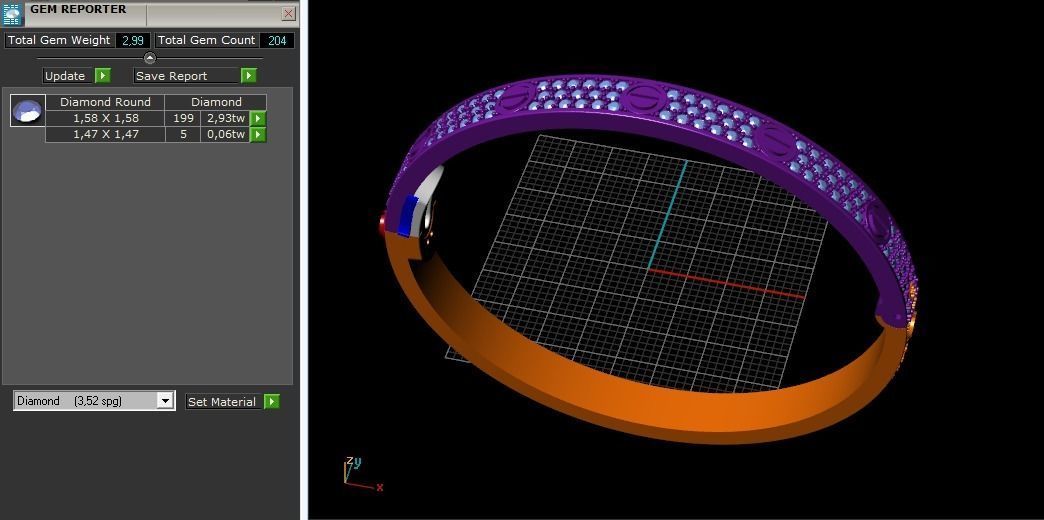This screenshot has width=1044, height=520.
Task: Click the green arrow next to Set Material
Action: point(272,401)
